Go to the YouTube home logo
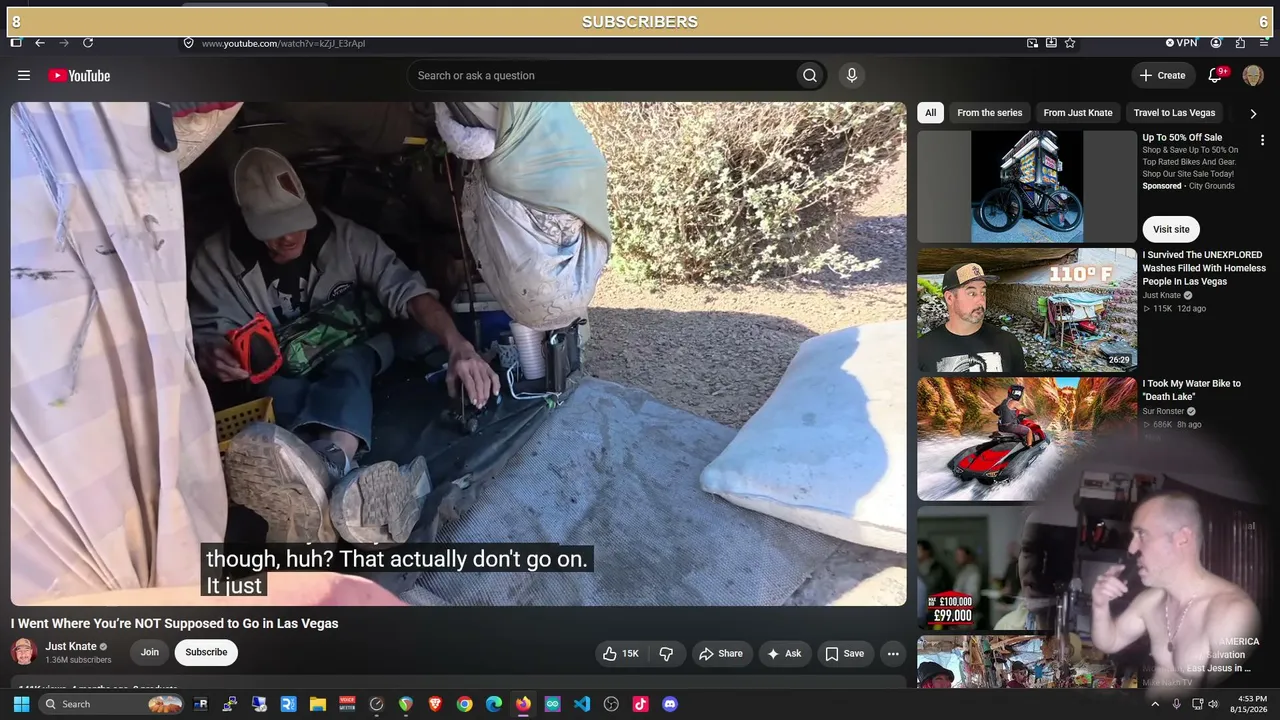Image resolution: width=1280 pixels, height=720 pixels. (79, 76)
